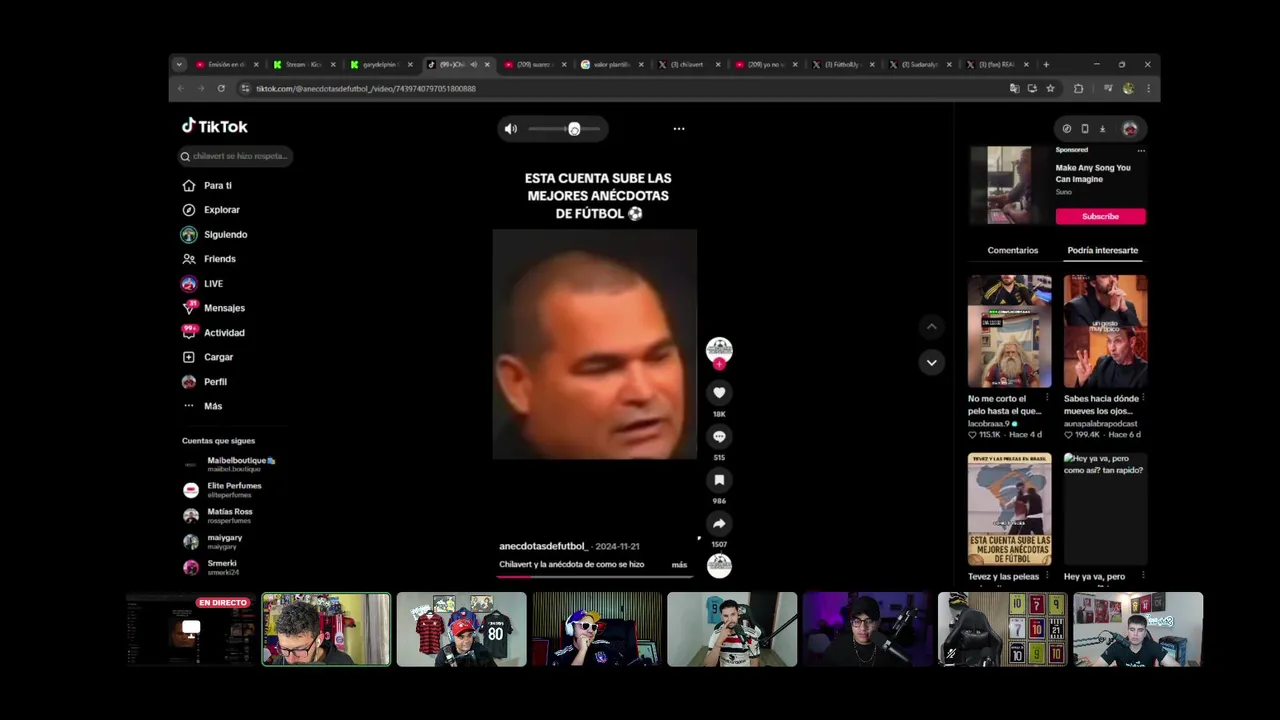
Task: Open the Srmerki followed account
Action: 211,567
